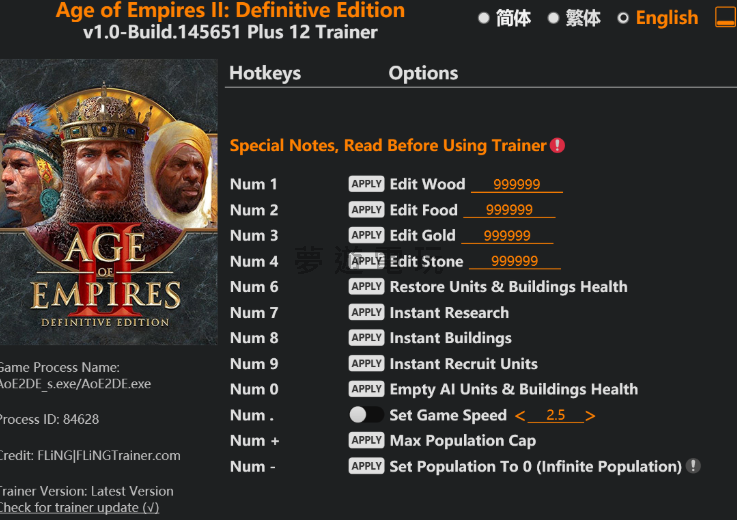Open Special Notes, Read Before Using Trainer
The height and width of the screenshot is (520, 737).
388,145
